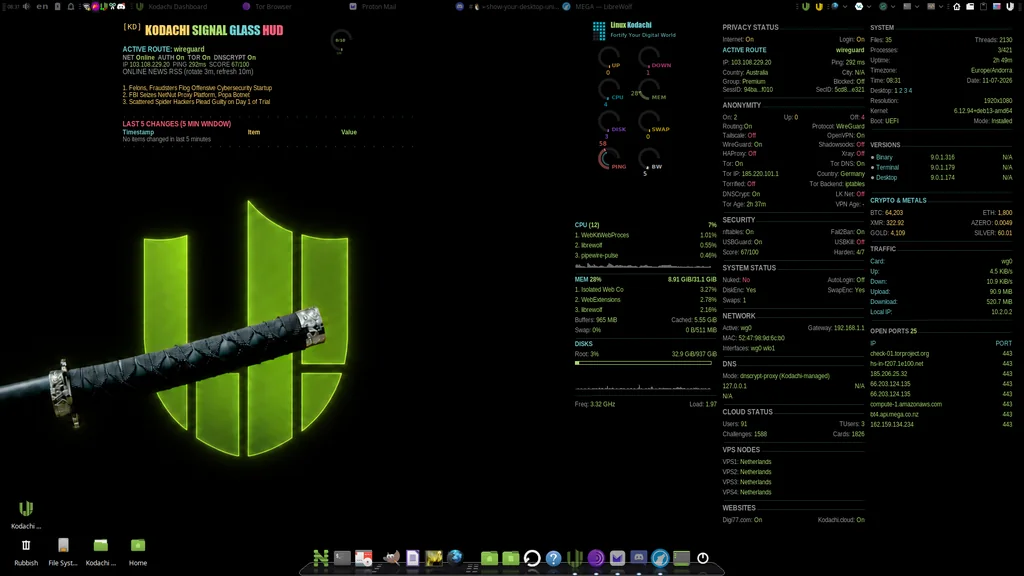Open the Kodachi folder desktop icon

point(101,551)
